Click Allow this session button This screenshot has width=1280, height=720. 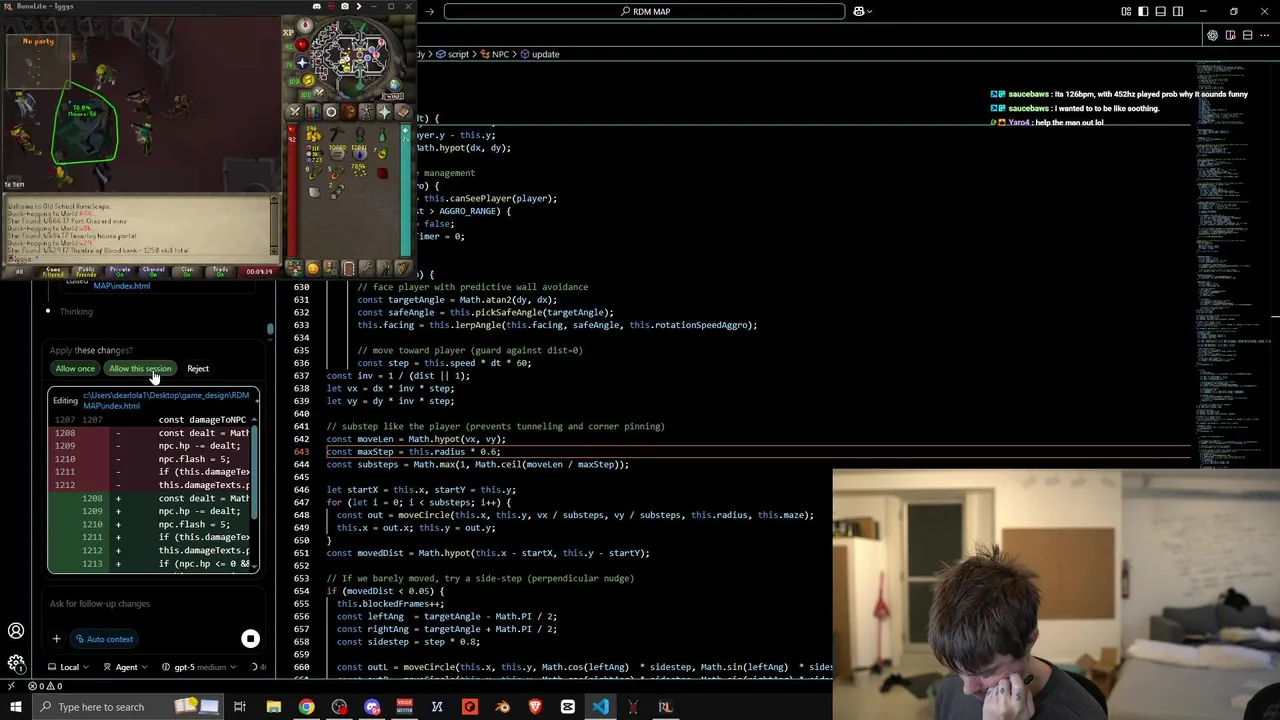[140, 369]
